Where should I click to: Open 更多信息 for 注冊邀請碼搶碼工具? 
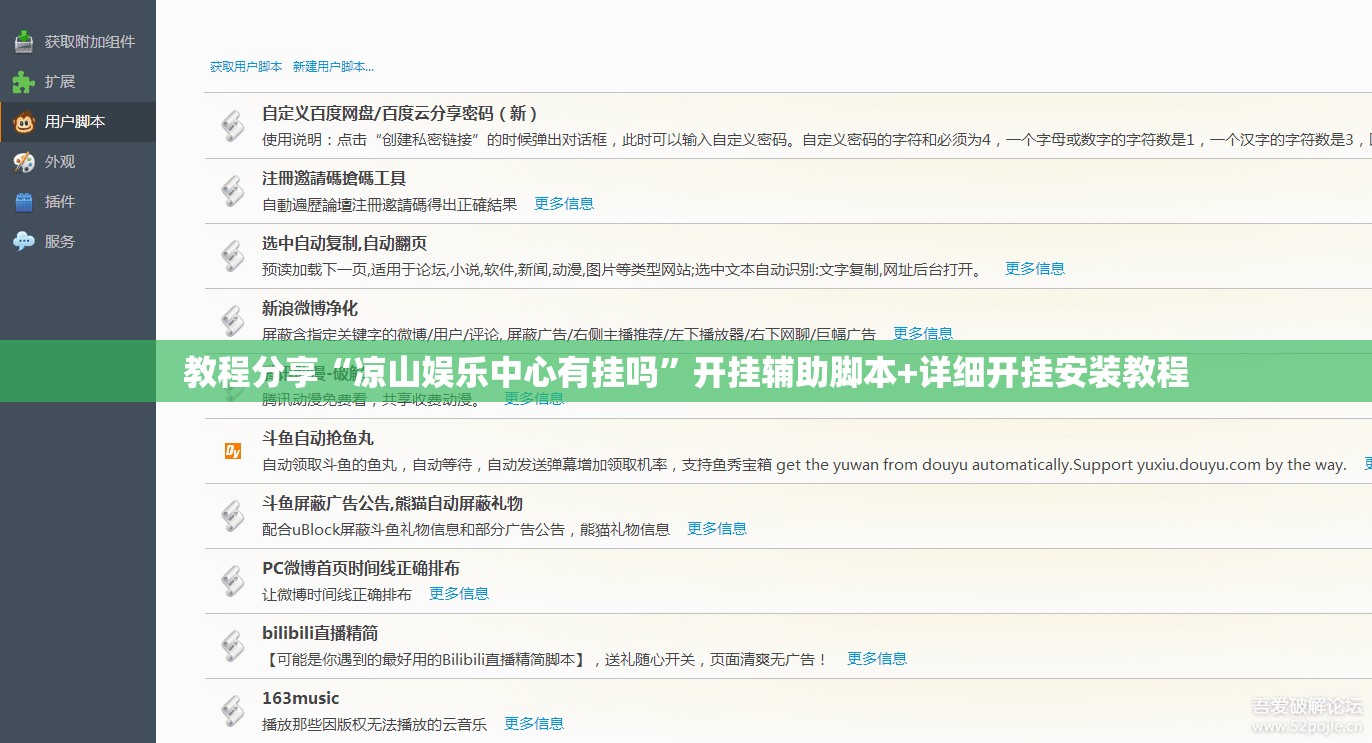pos(564,204)
